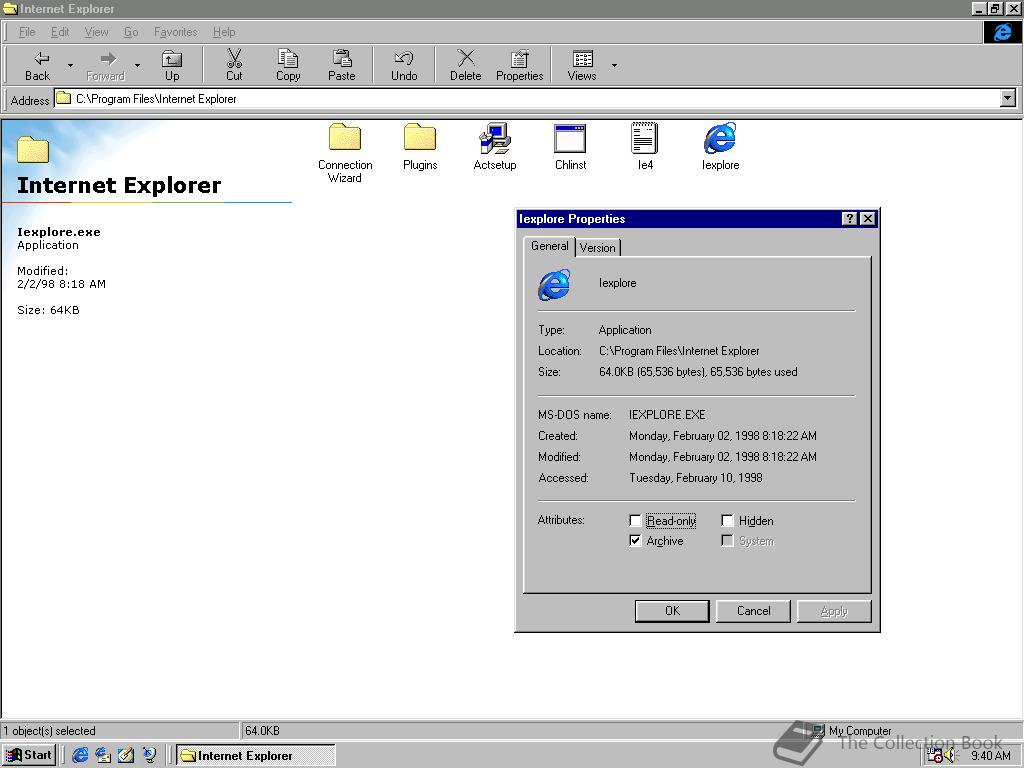Select the Plugins folder

[420, 147]
